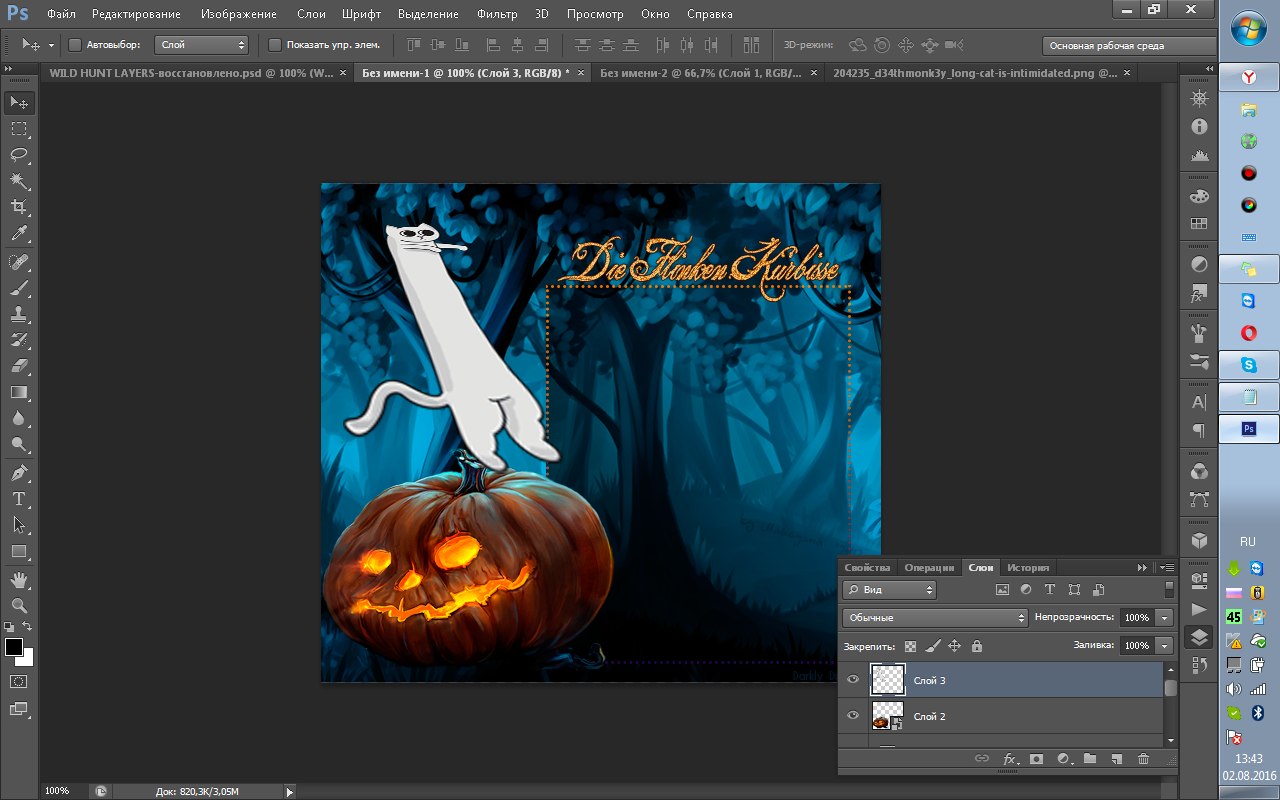Select the Gradient tool

point(19,392)
